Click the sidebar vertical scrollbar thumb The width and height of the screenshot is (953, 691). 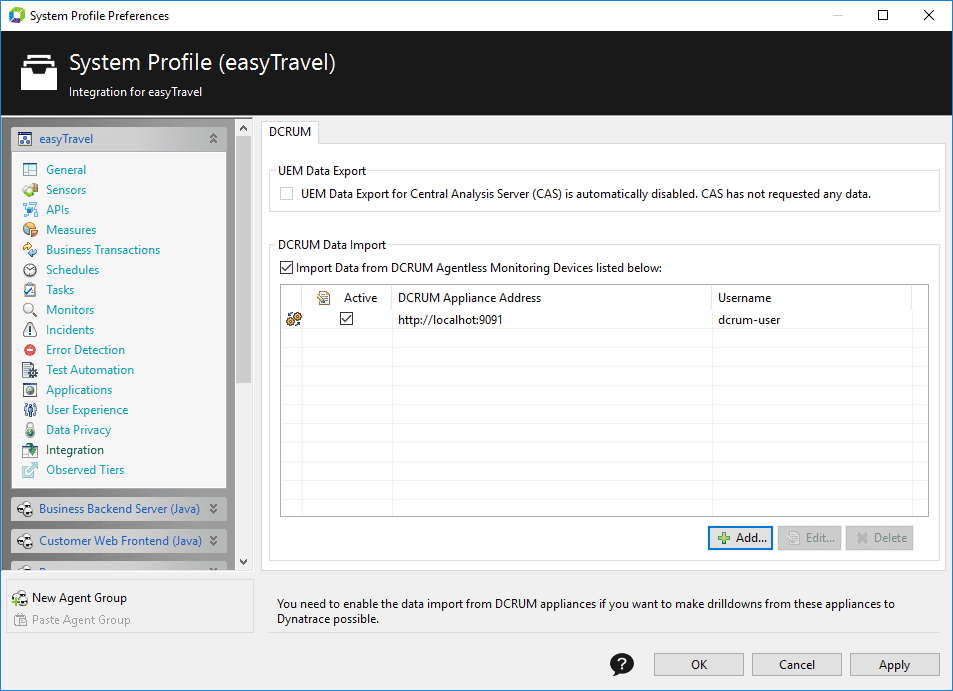(x=243, y=260)
